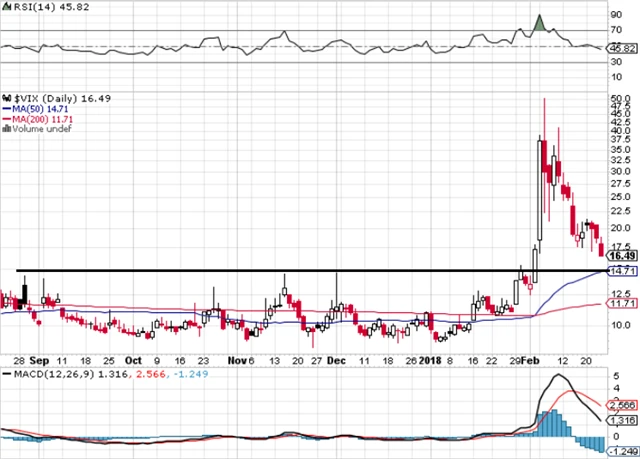Select the black horizontal resistance line
Image resolution: width=640 pixels, height=459 pixels.
point(300,271)
